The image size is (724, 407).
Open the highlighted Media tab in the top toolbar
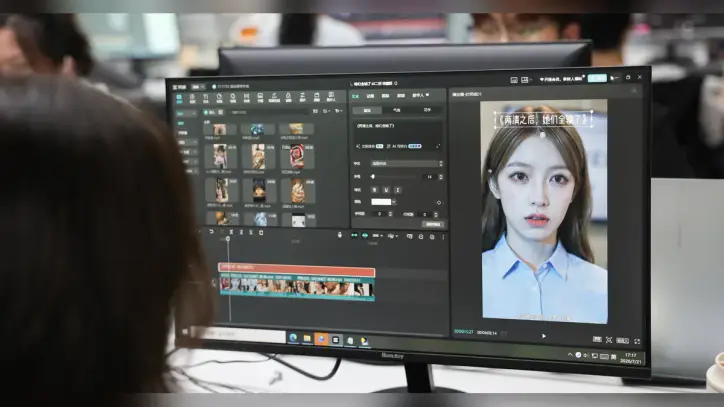(179, 98)
